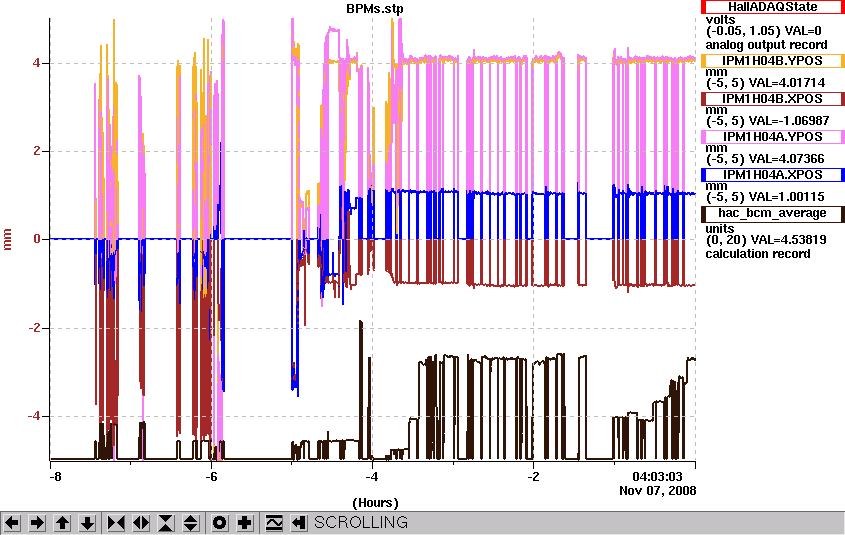
Task: Zoom in horizontally with the bowtie icon
Action: tap(116, 523)
